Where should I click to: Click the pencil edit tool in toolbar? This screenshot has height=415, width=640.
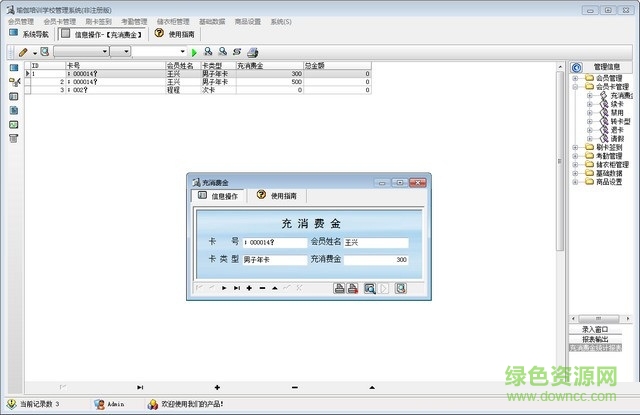pyautogui.click(x=23, y=52)
